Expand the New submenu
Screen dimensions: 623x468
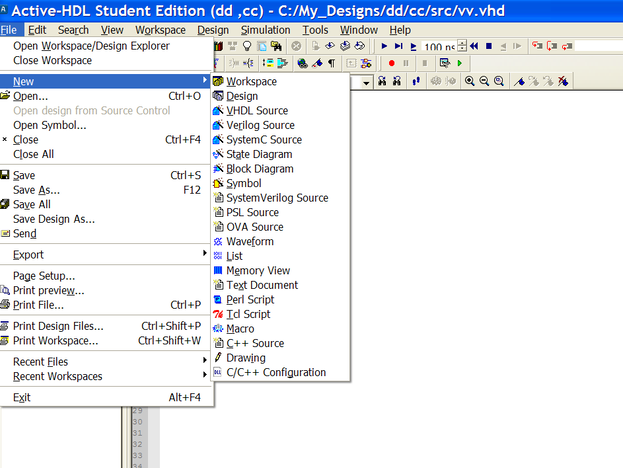tap(105, 81)
